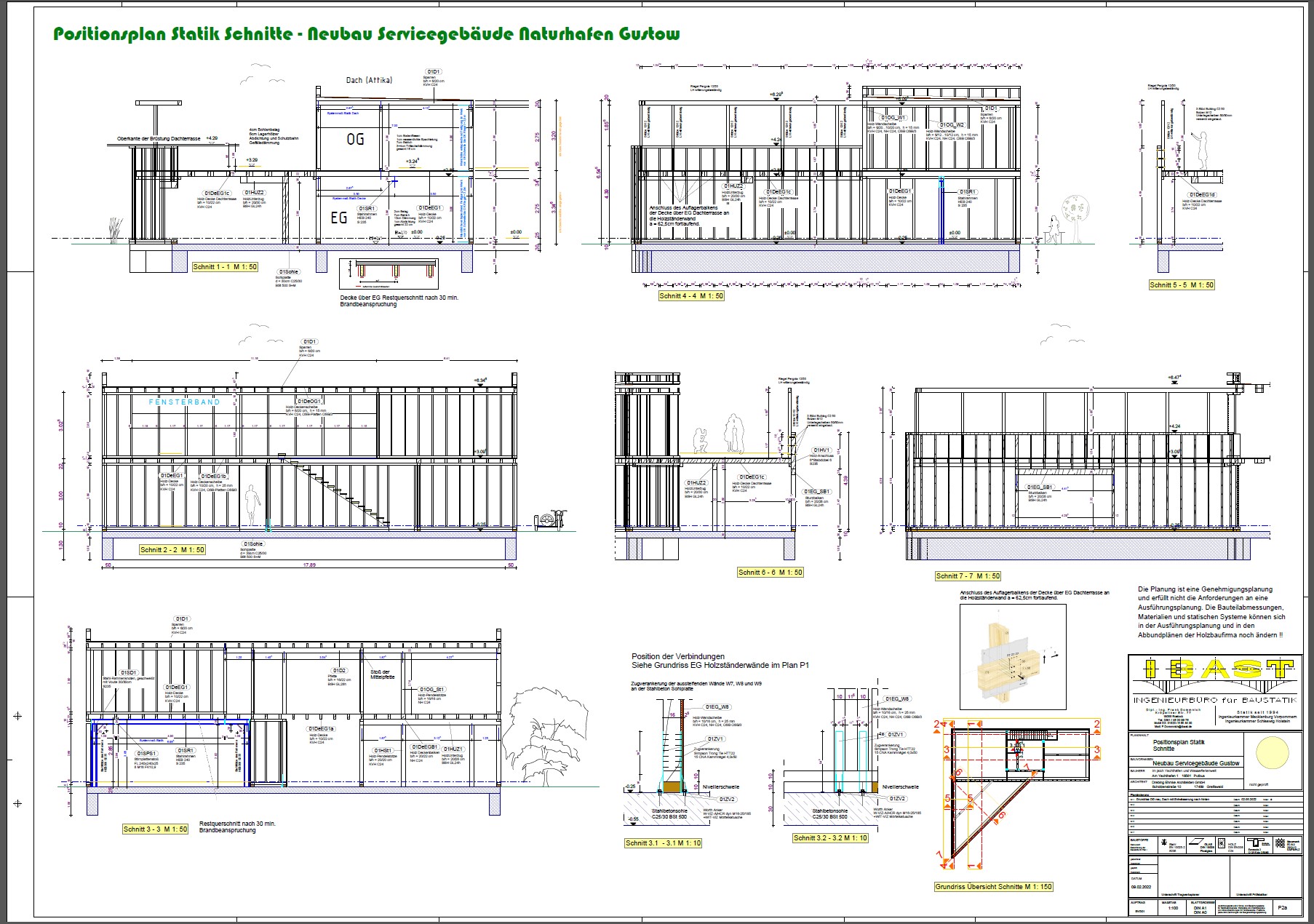Select the Schnitt 4 - 4 M 1:50 label
This screenshot has width=1314, height=924.
click(690, 296)
